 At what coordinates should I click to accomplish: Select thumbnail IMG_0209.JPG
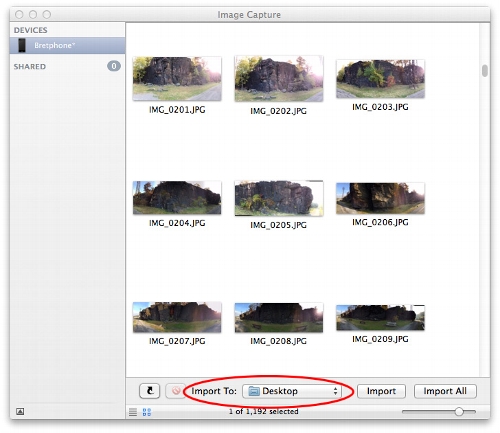[380, 318]
